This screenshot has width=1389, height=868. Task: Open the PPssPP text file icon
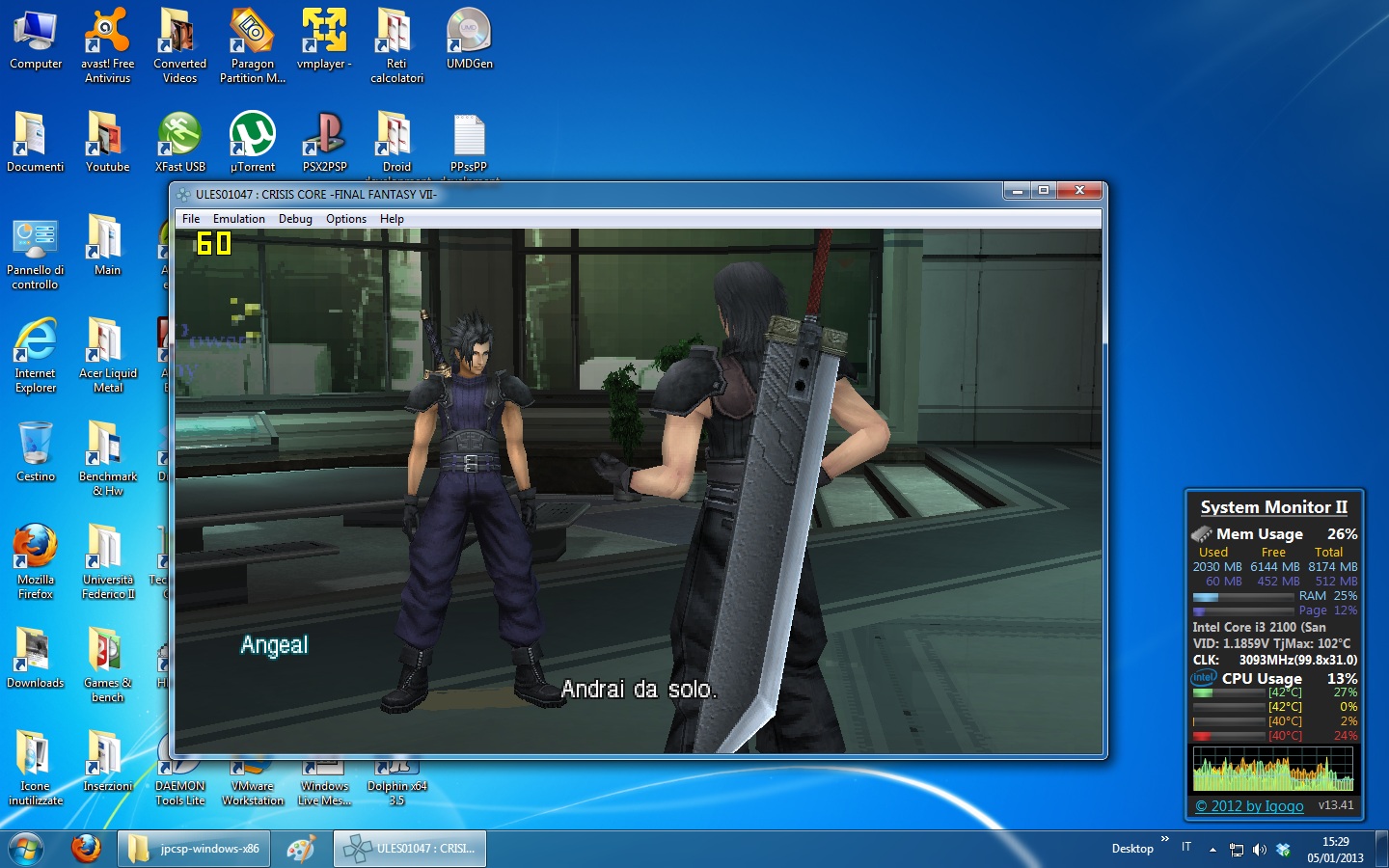pos(469,136)
